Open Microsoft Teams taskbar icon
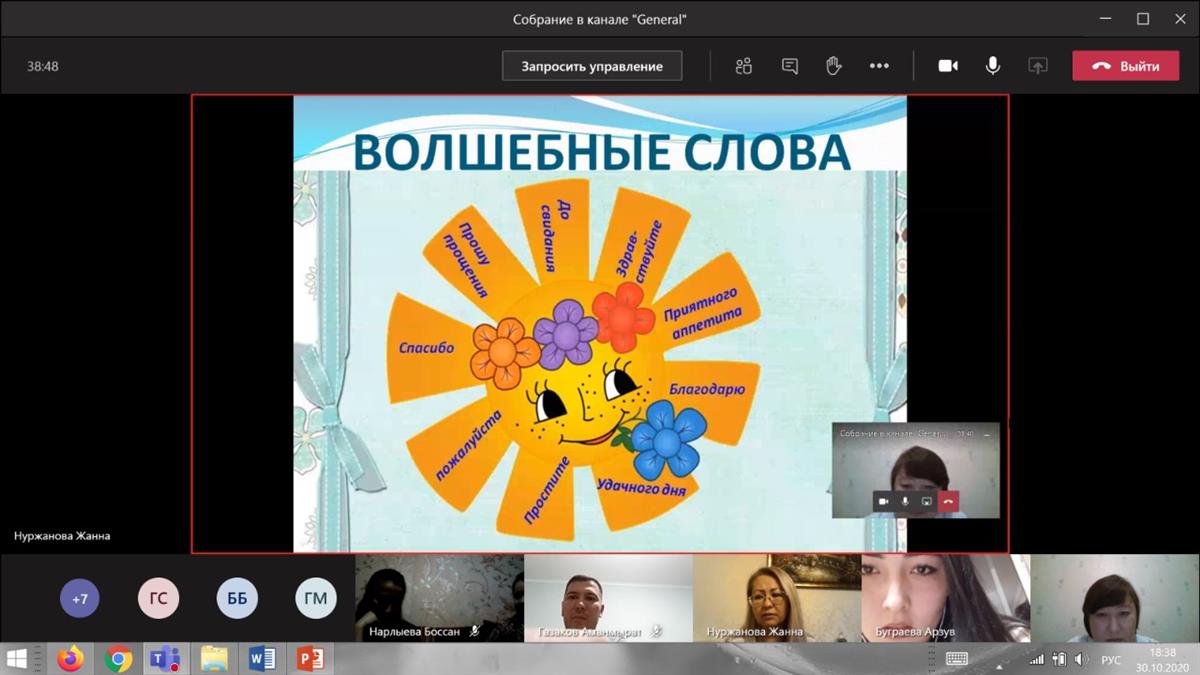 [x=165, y=659]
